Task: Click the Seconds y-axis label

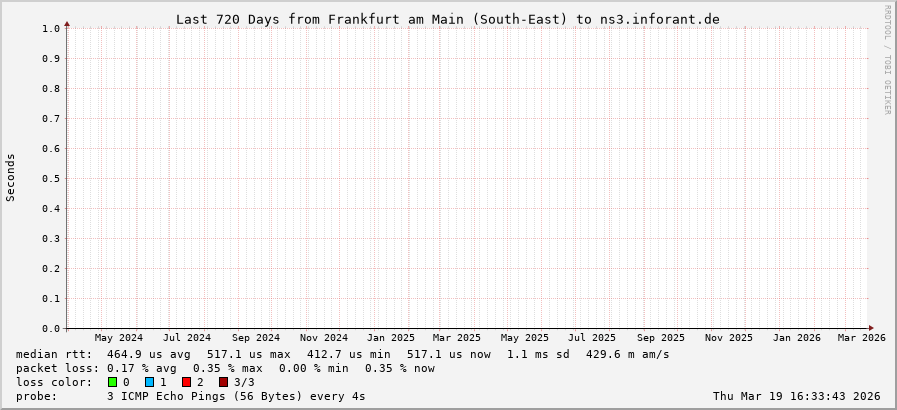Action: point(11,177)
